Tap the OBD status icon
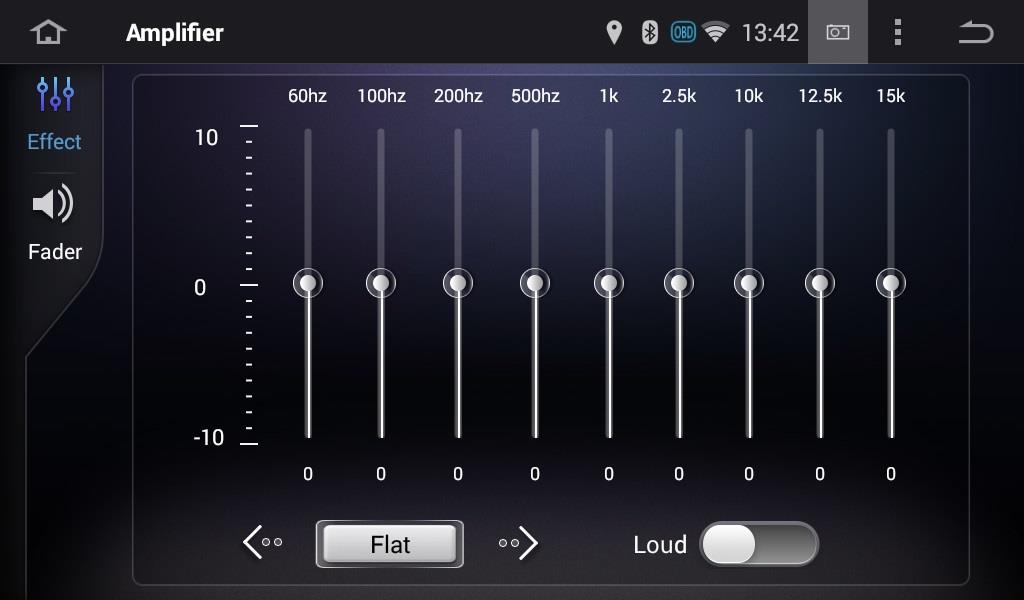Viewport: 1024px width, 600px height. (683, 32)
